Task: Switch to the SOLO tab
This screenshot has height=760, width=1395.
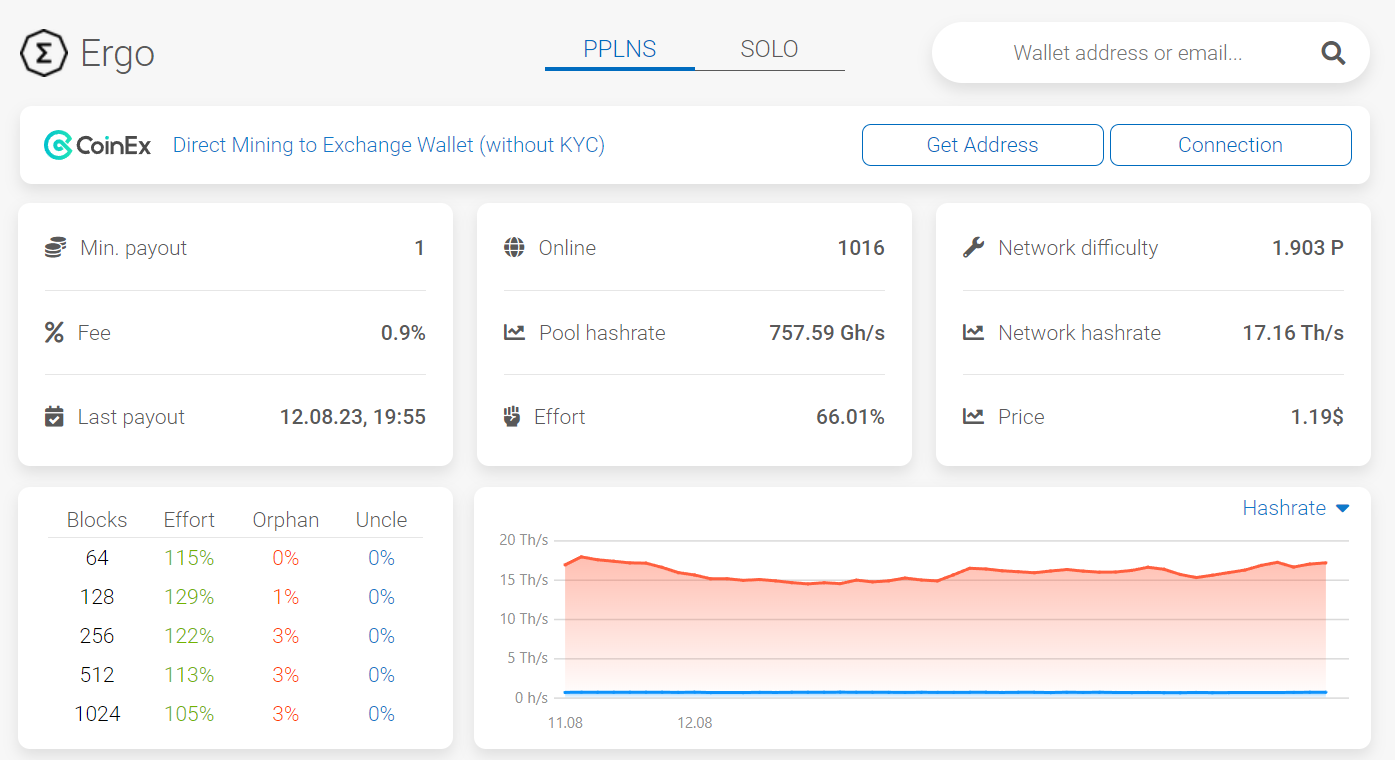Action: (x=769, y=48)
